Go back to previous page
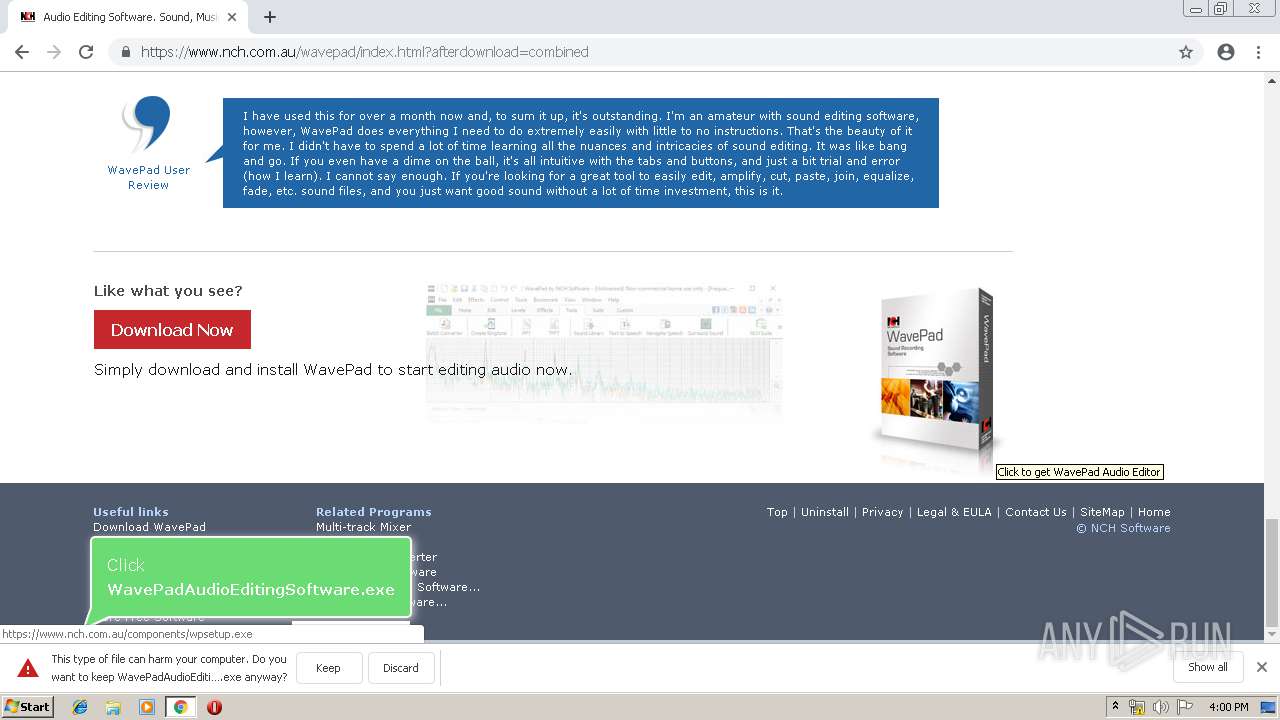Screen dimensions: 1280x720 [x=22, y=52]
